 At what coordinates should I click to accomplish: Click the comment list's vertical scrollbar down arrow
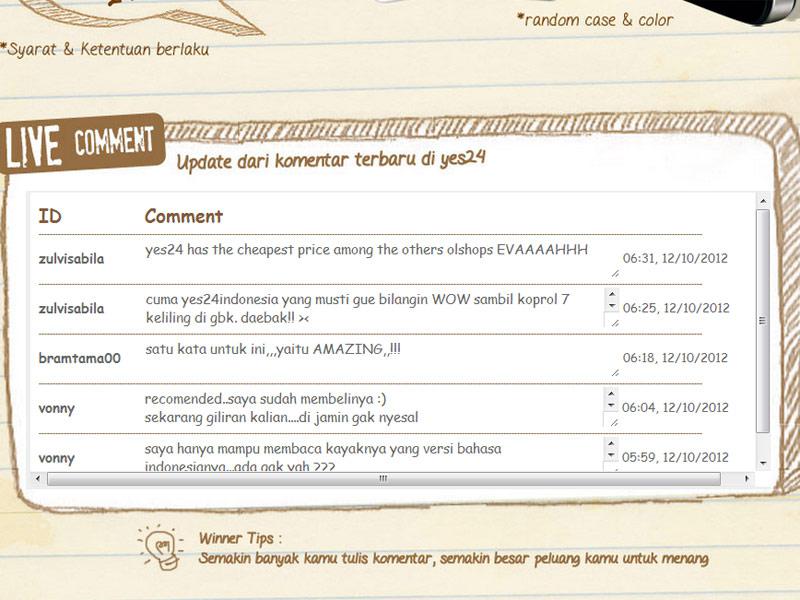point(763,464)
